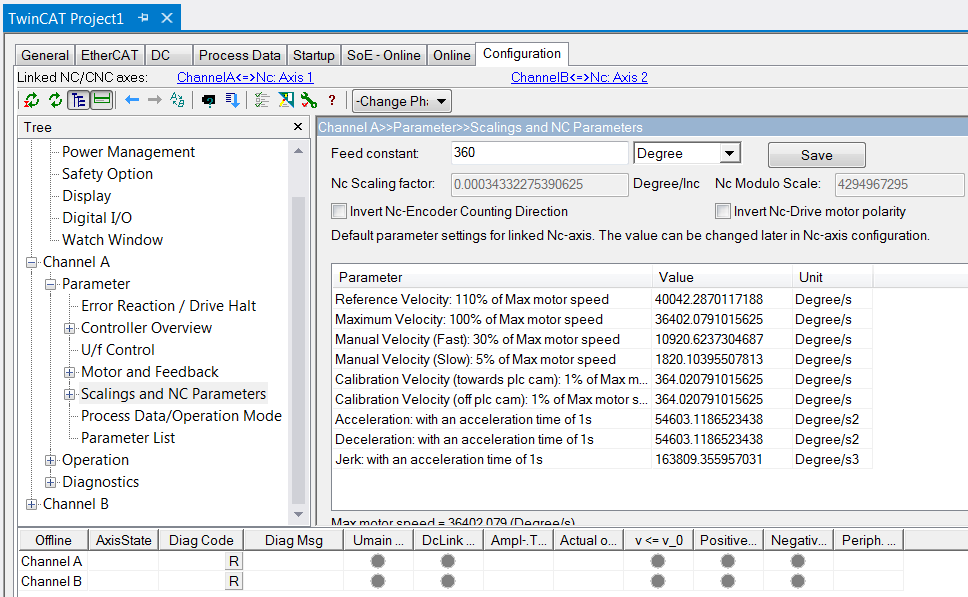This screenshot has width=968, height=597.
Task: Open the SoE - Online tab
Action: 383,55
